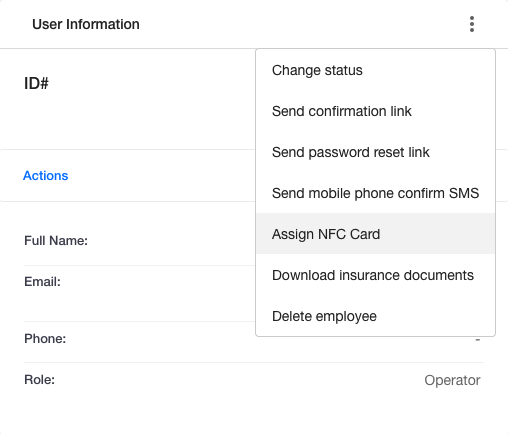Select the Operator role value
Viewport: 508px width, 434px height.
(x=452, y=380)
